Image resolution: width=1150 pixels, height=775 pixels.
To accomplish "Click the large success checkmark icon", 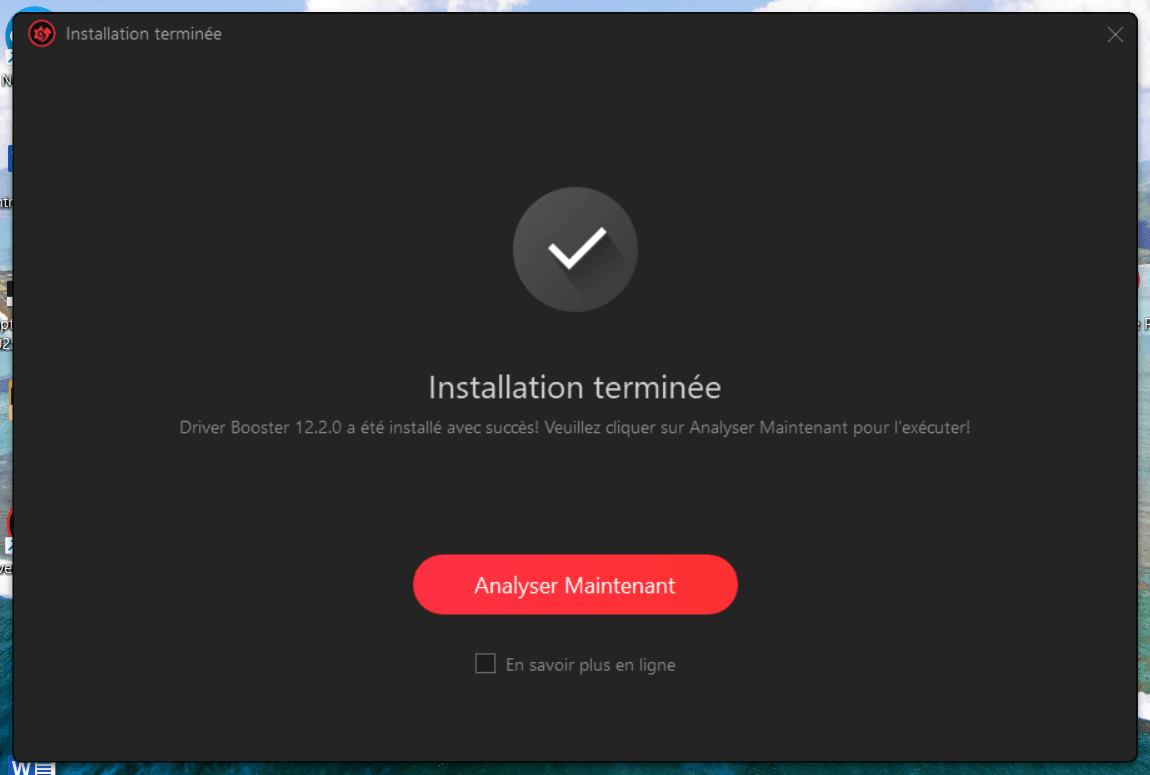I will pyautogui.click(x=575, y=249).
